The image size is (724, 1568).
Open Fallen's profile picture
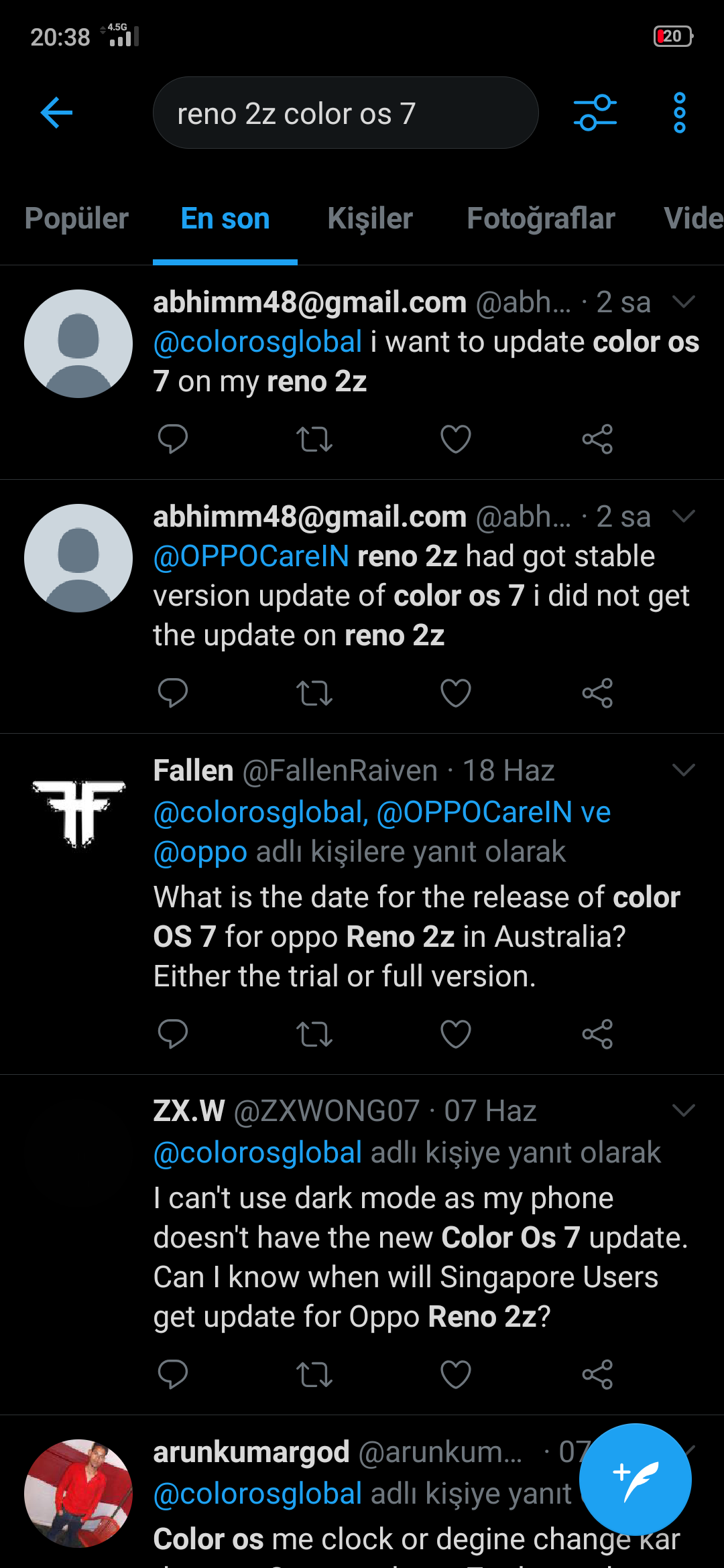pyautogui.click(x=78, y=813)
